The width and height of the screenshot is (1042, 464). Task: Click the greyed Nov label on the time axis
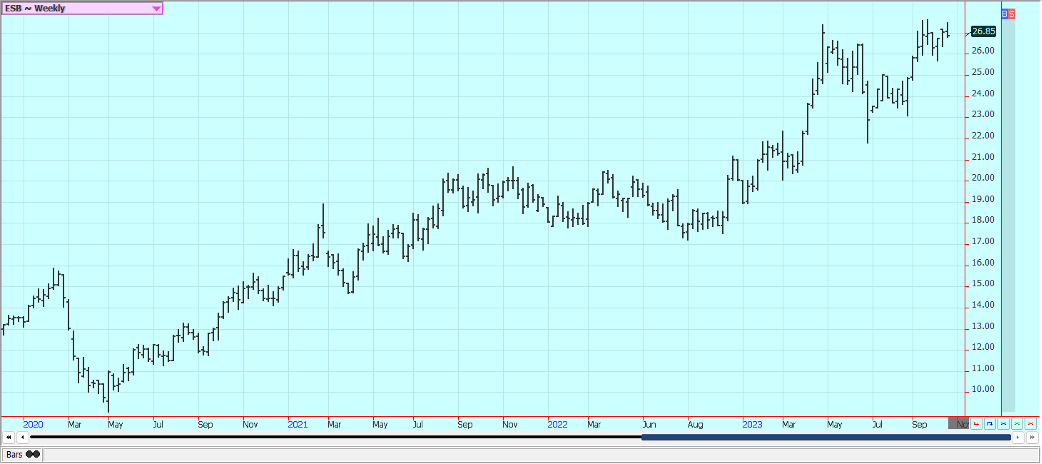coord(959,423)
